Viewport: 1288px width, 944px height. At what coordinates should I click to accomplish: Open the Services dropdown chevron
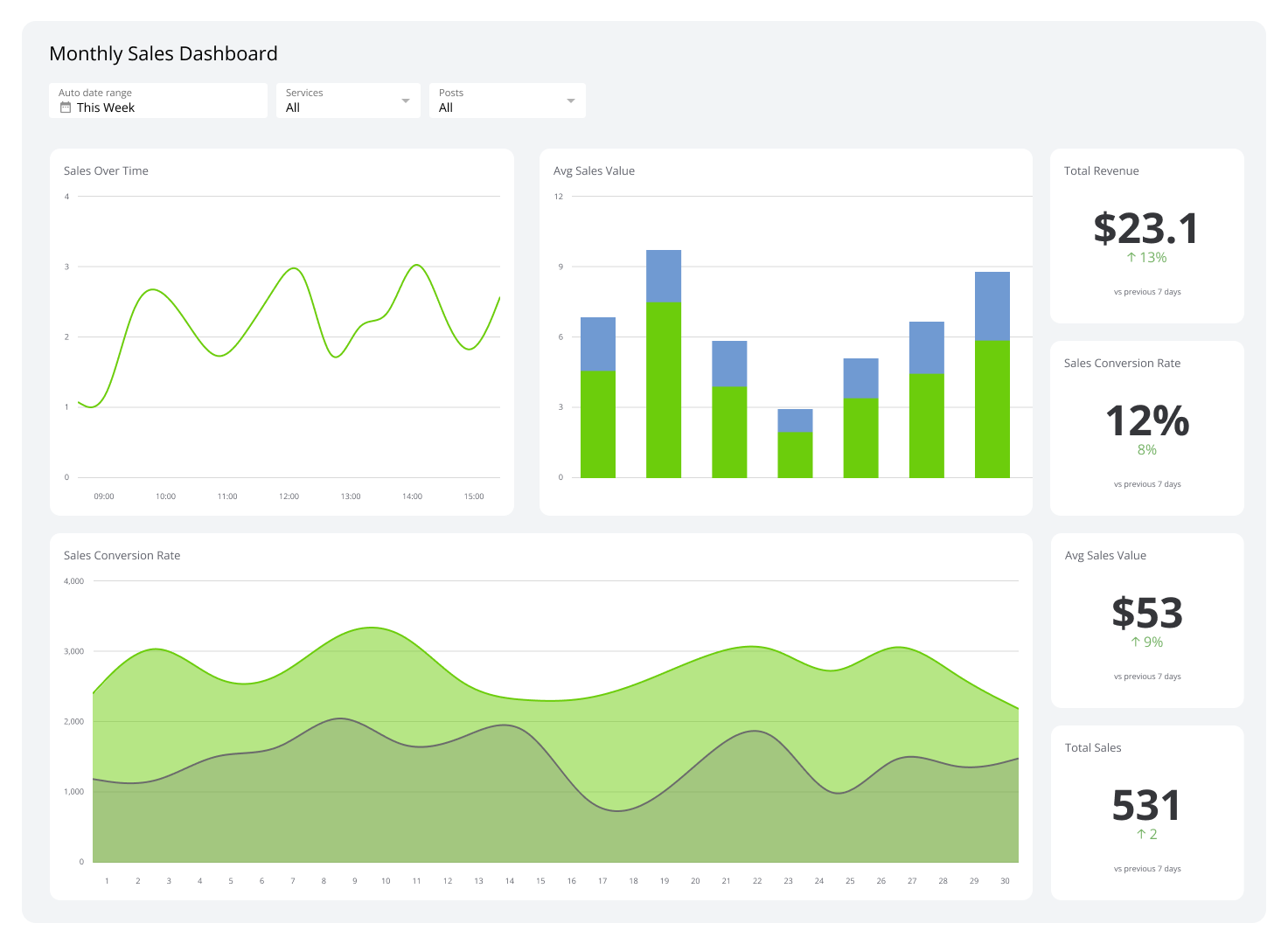coord(406,100)
